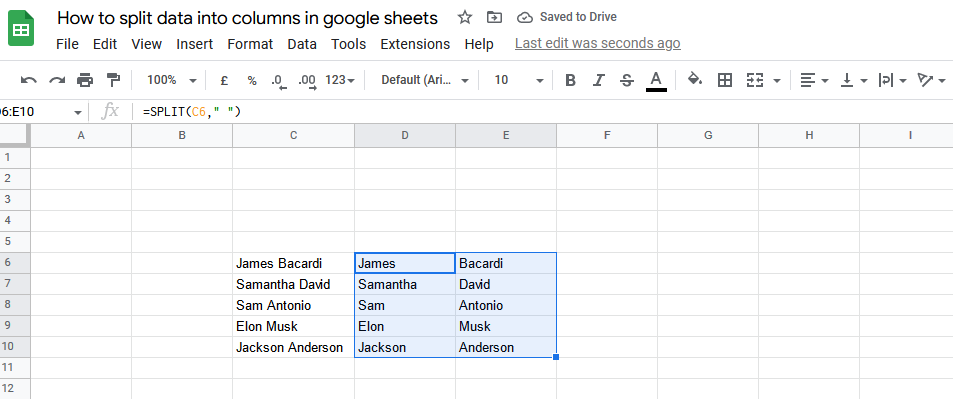Format selection as percent

[x=252, y=80]
